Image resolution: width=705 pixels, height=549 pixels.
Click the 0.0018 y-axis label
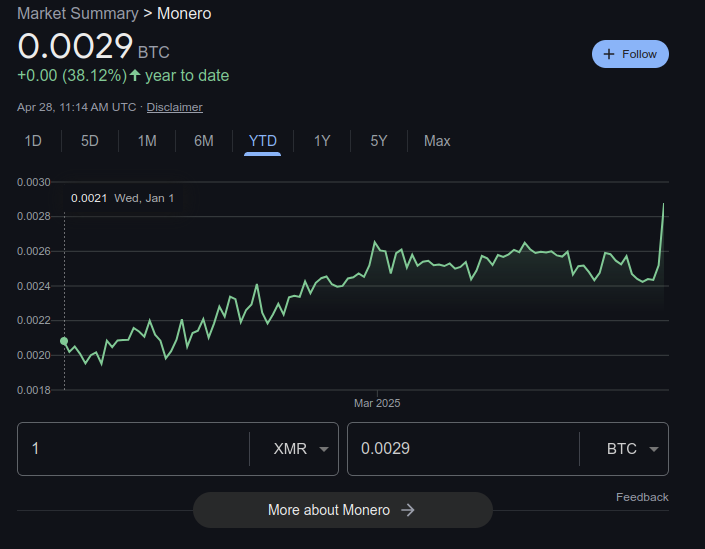click(34, 390)
